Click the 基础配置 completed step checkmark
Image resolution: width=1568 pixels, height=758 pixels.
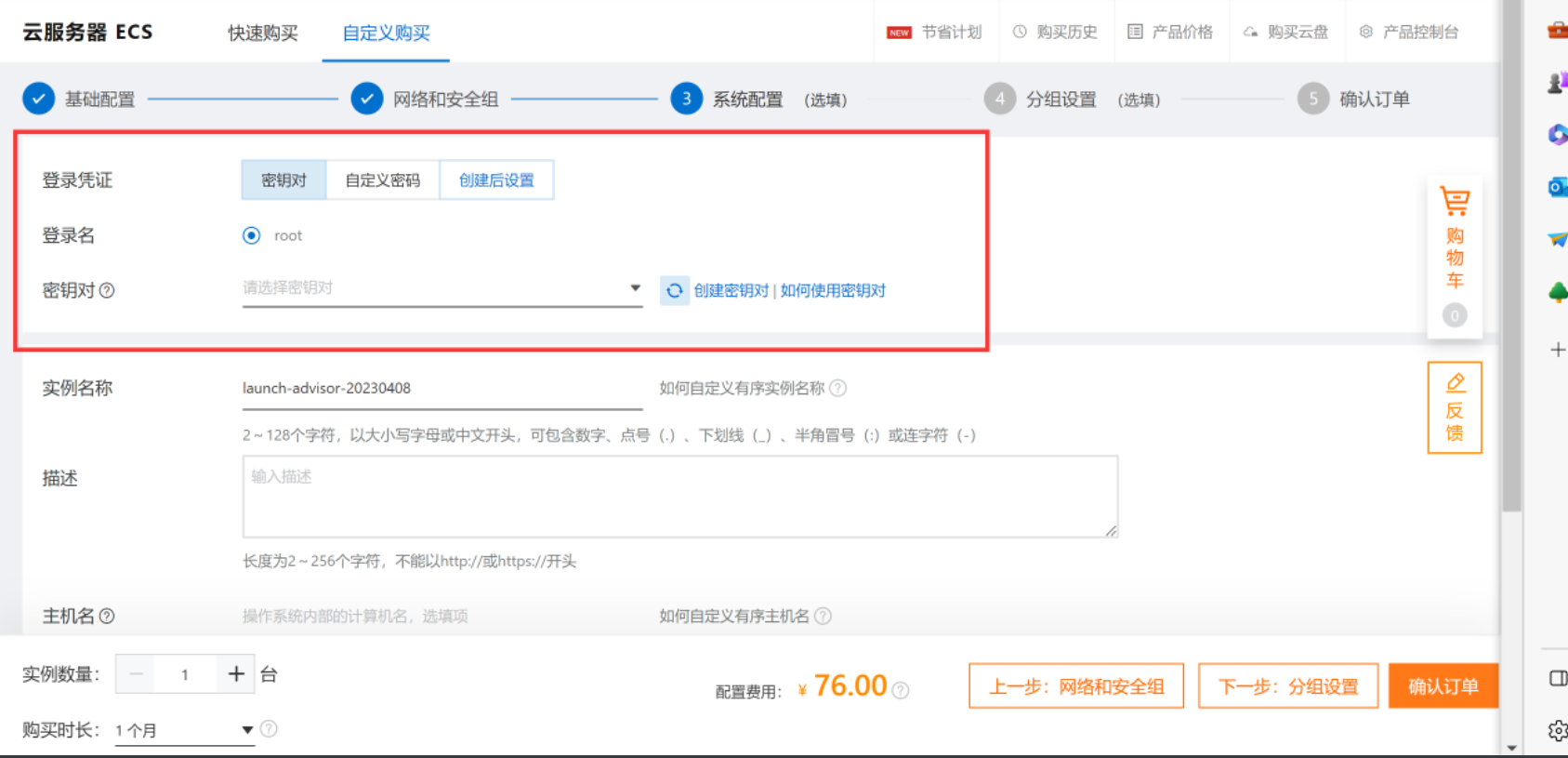coord(38,99)
